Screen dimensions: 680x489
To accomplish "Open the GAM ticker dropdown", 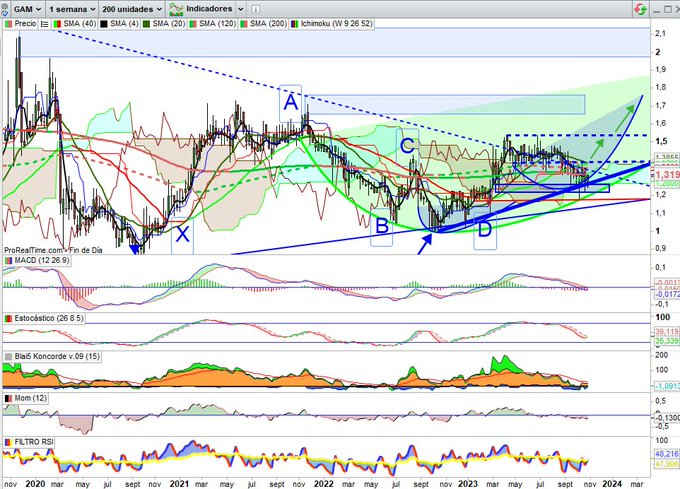I will click(x=27, y=9).
